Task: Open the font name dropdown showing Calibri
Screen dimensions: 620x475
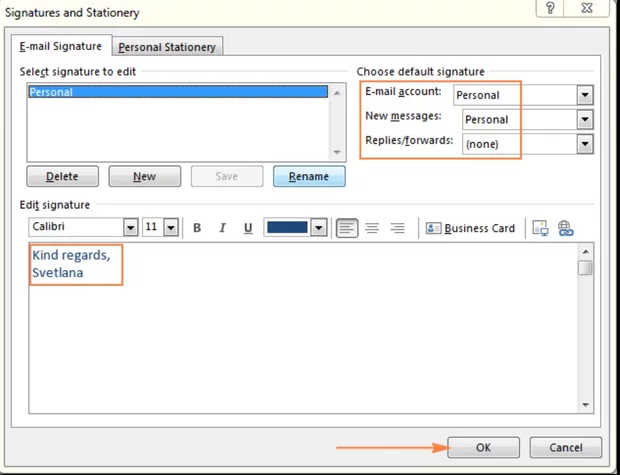Action: tap(131, 227)
